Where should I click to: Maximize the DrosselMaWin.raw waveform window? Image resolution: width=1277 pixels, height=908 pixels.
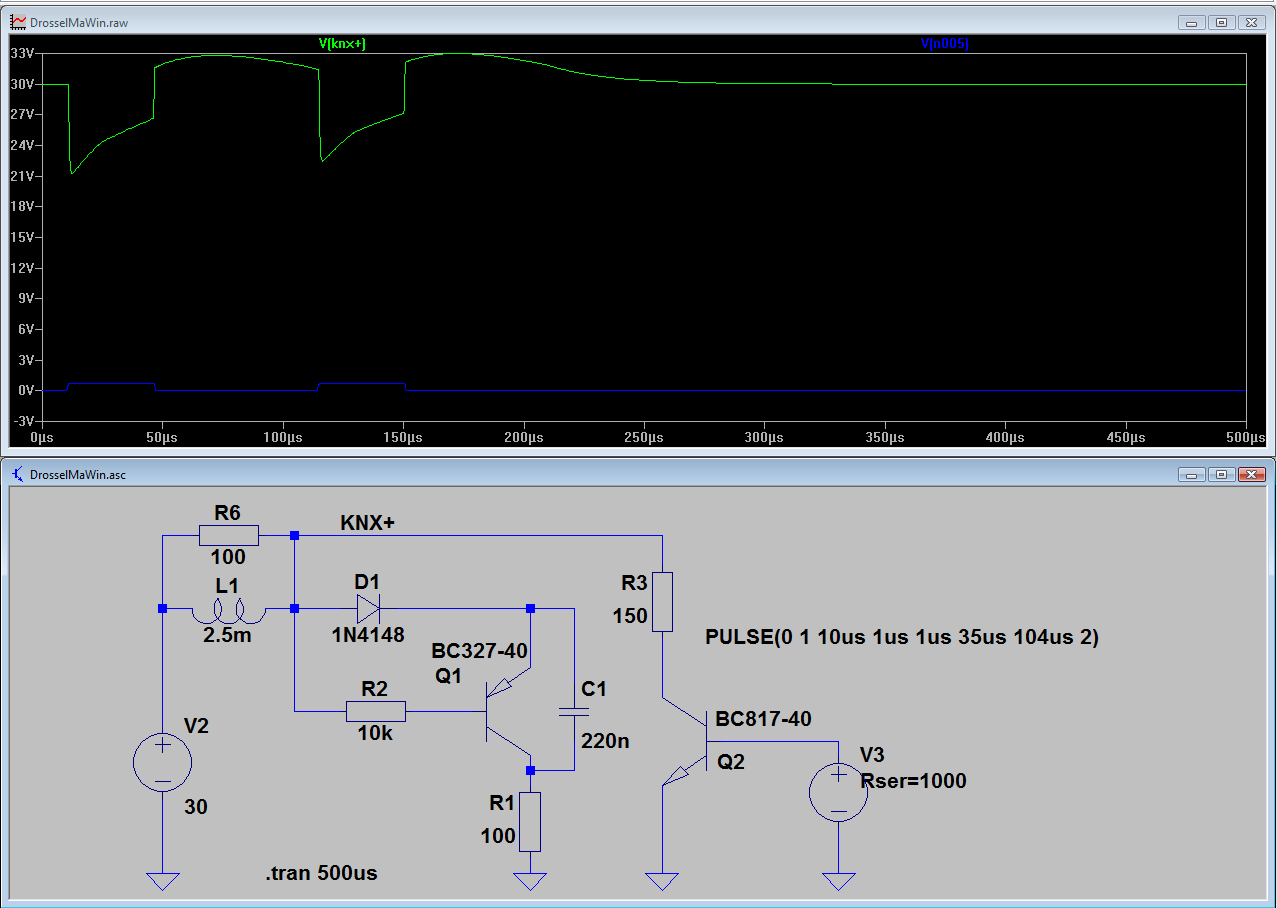(x=1221, y=22)
